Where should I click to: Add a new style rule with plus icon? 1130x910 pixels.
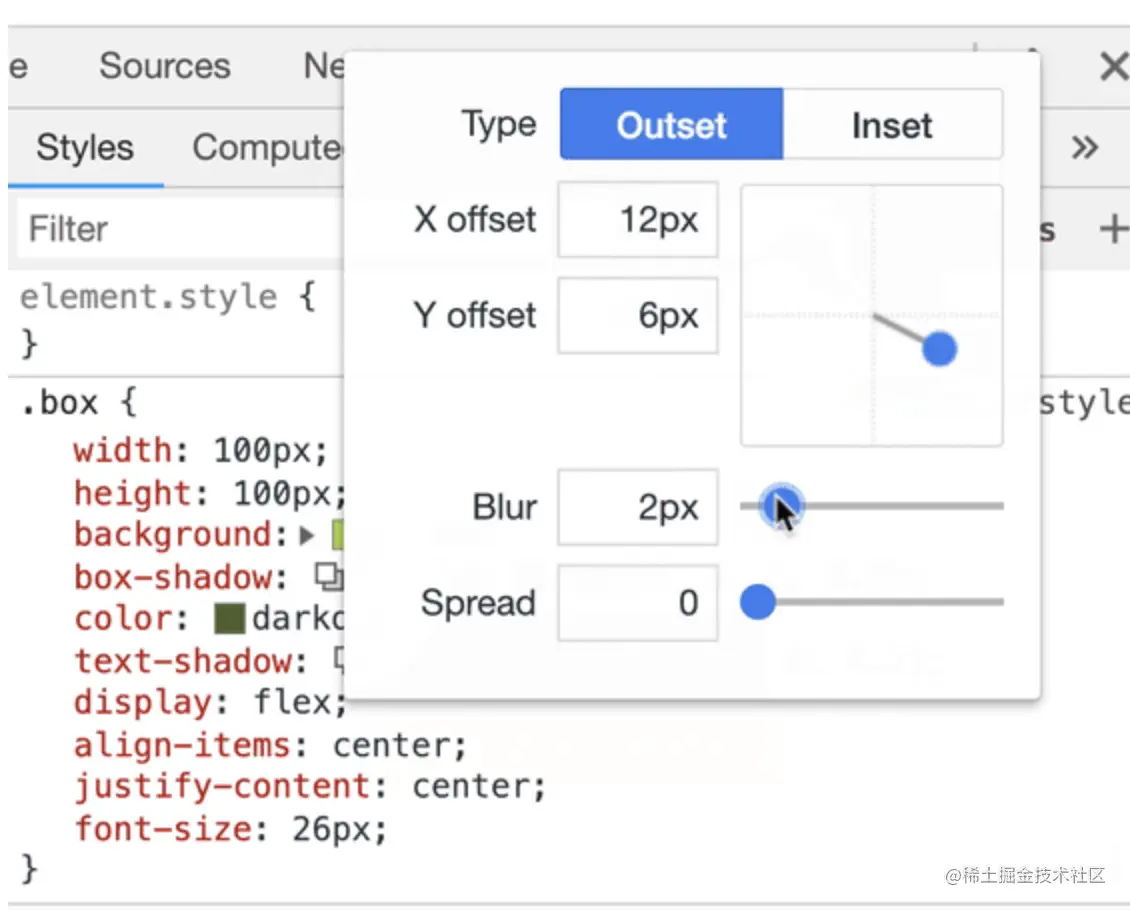1113,229
